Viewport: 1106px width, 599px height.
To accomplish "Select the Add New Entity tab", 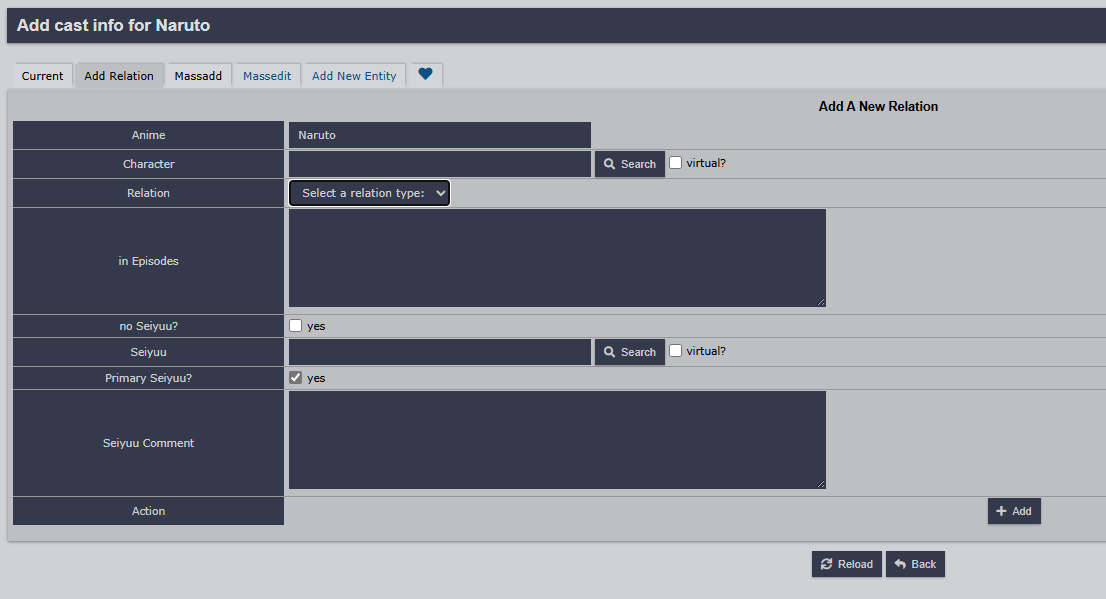I will tap(354, 76).
